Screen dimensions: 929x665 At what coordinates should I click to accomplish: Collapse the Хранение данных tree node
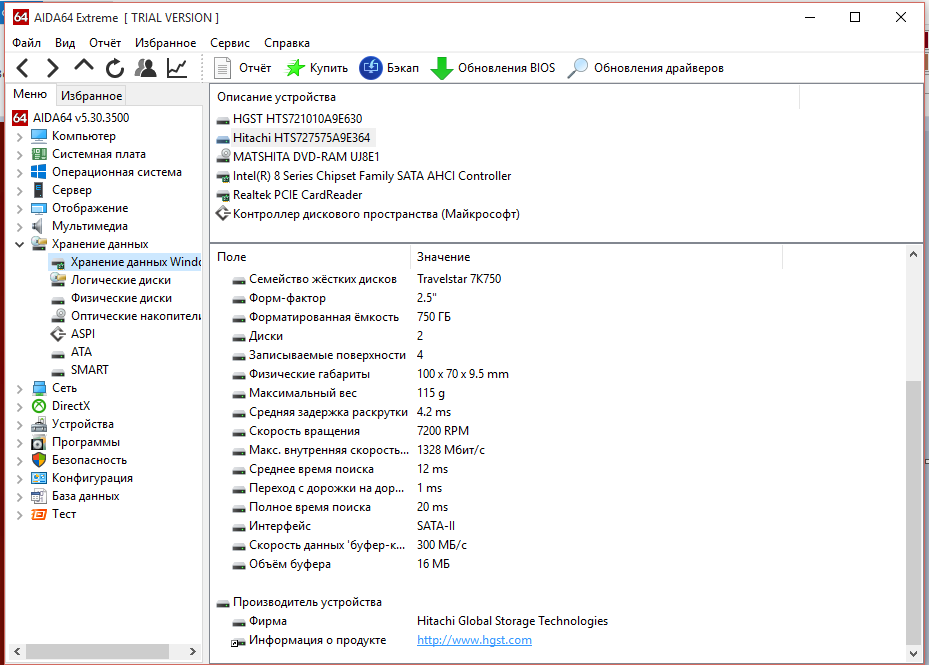coord(19,244)
